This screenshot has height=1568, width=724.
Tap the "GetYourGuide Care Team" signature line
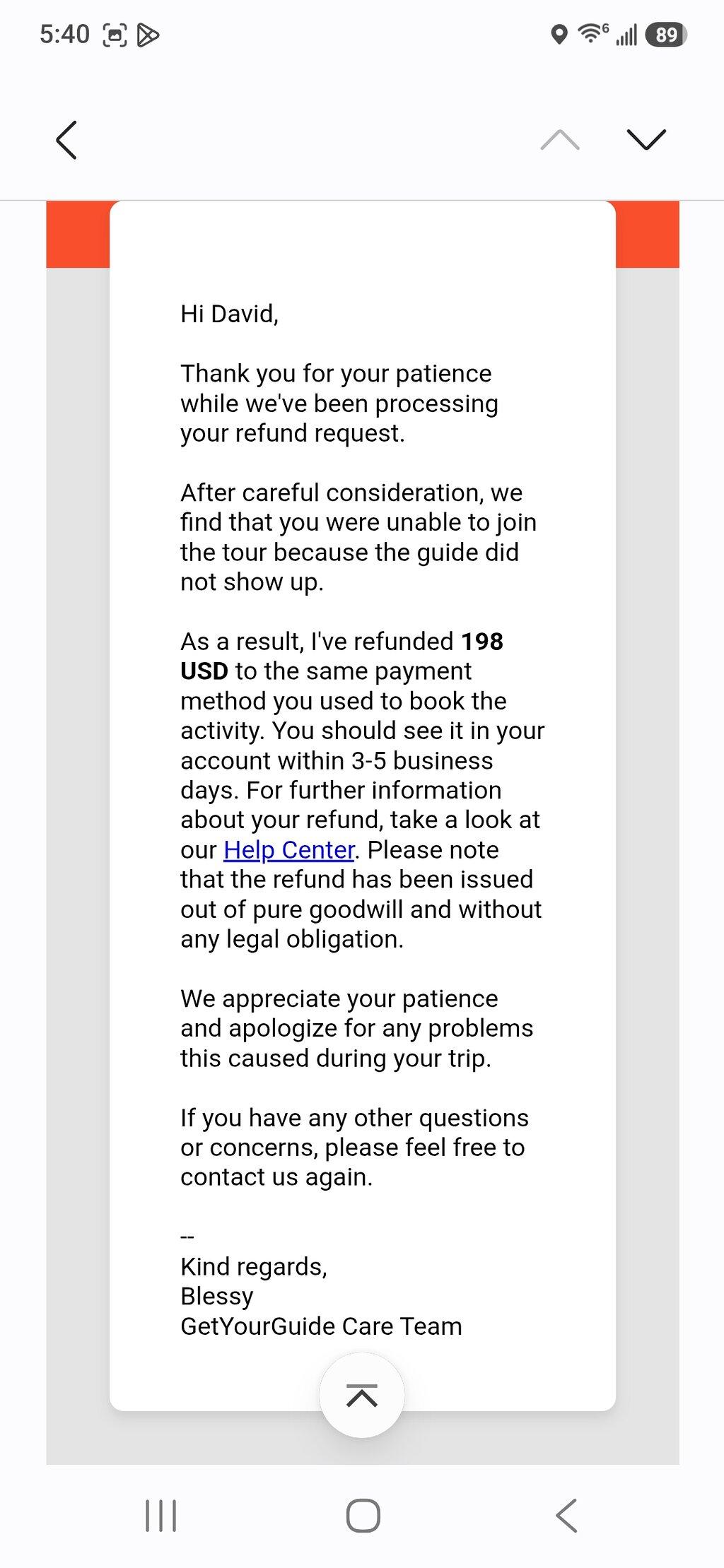click(x=321, y=1326)
